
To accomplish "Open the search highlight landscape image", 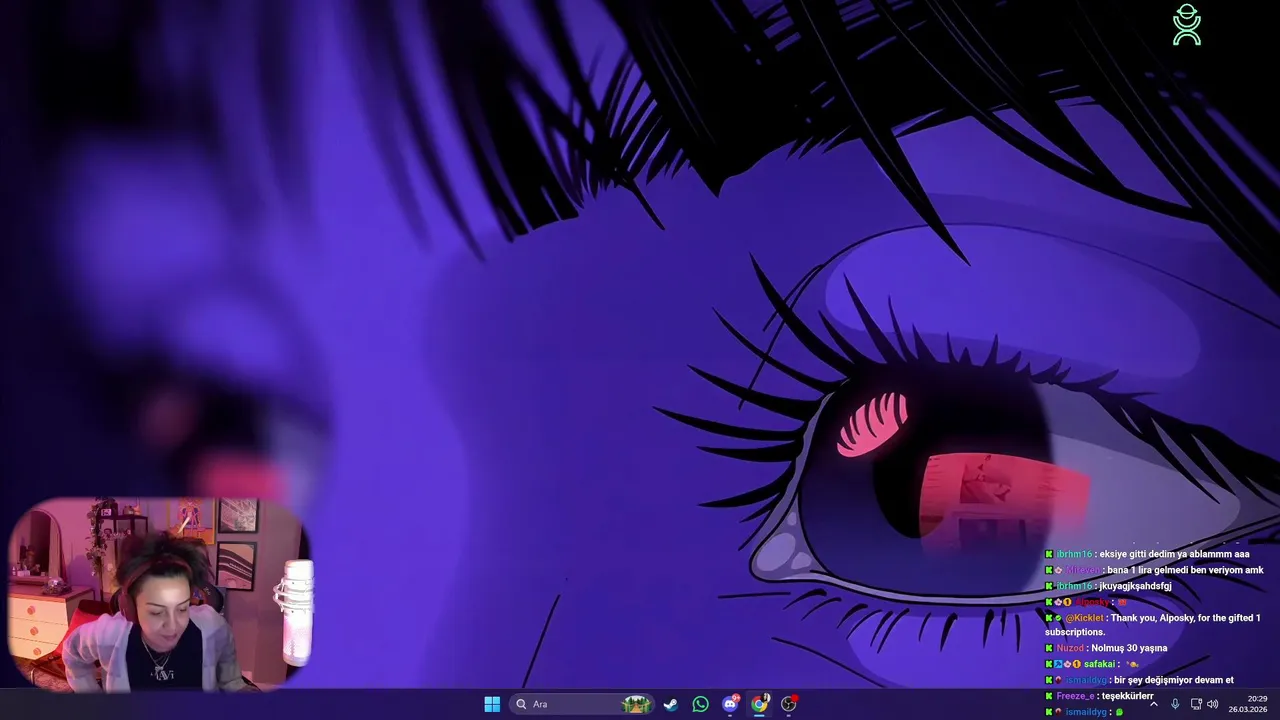I will click(x=636, y=704).
